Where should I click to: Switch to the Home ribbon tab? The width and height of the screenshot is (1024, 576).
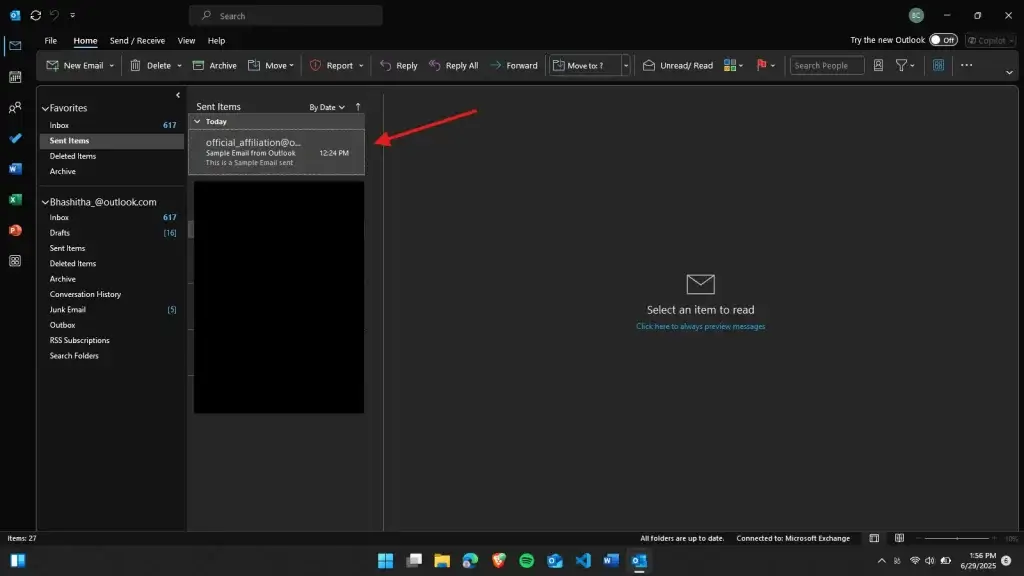85,40
